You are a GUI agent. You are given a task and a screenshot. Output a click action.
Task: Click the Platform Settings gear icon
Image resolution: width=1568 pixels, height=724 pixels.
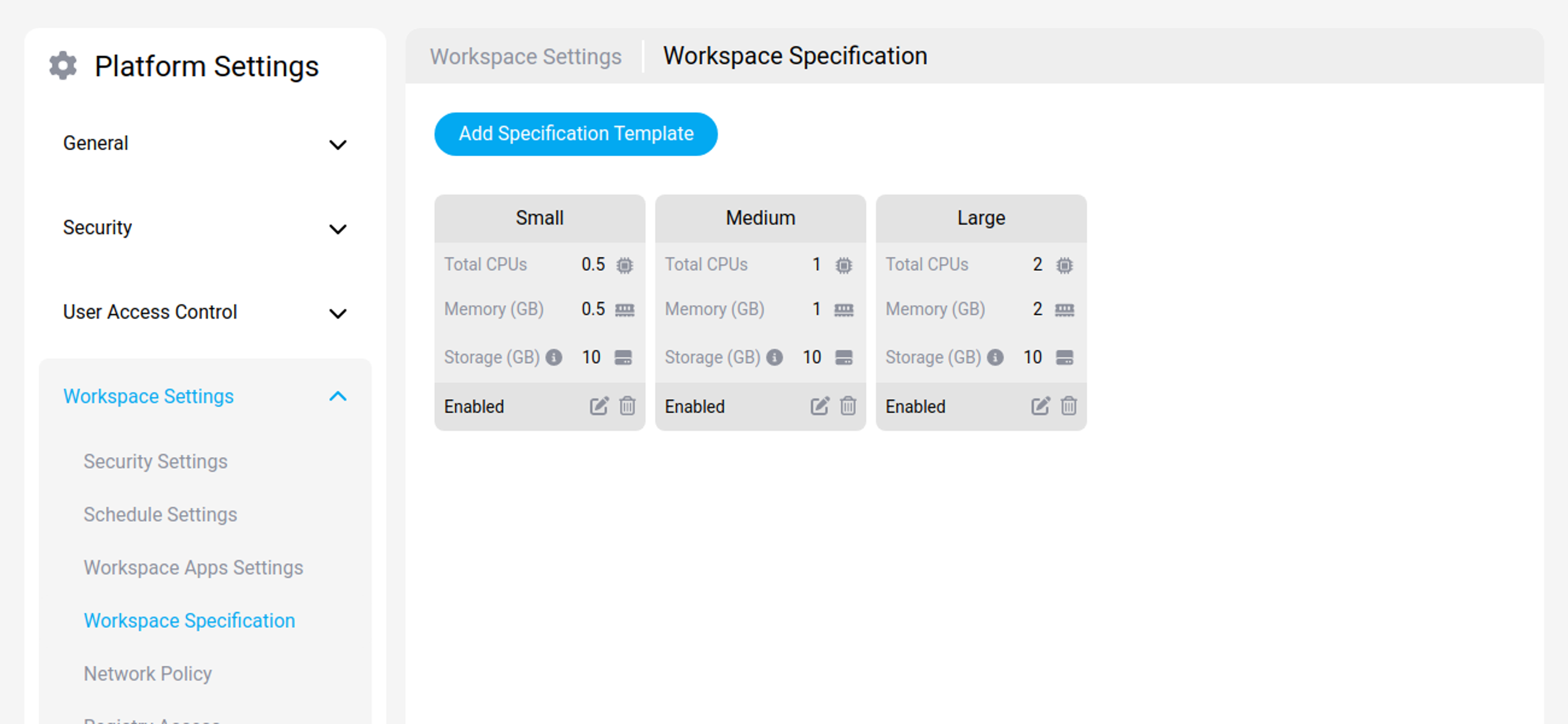point(63,66)
